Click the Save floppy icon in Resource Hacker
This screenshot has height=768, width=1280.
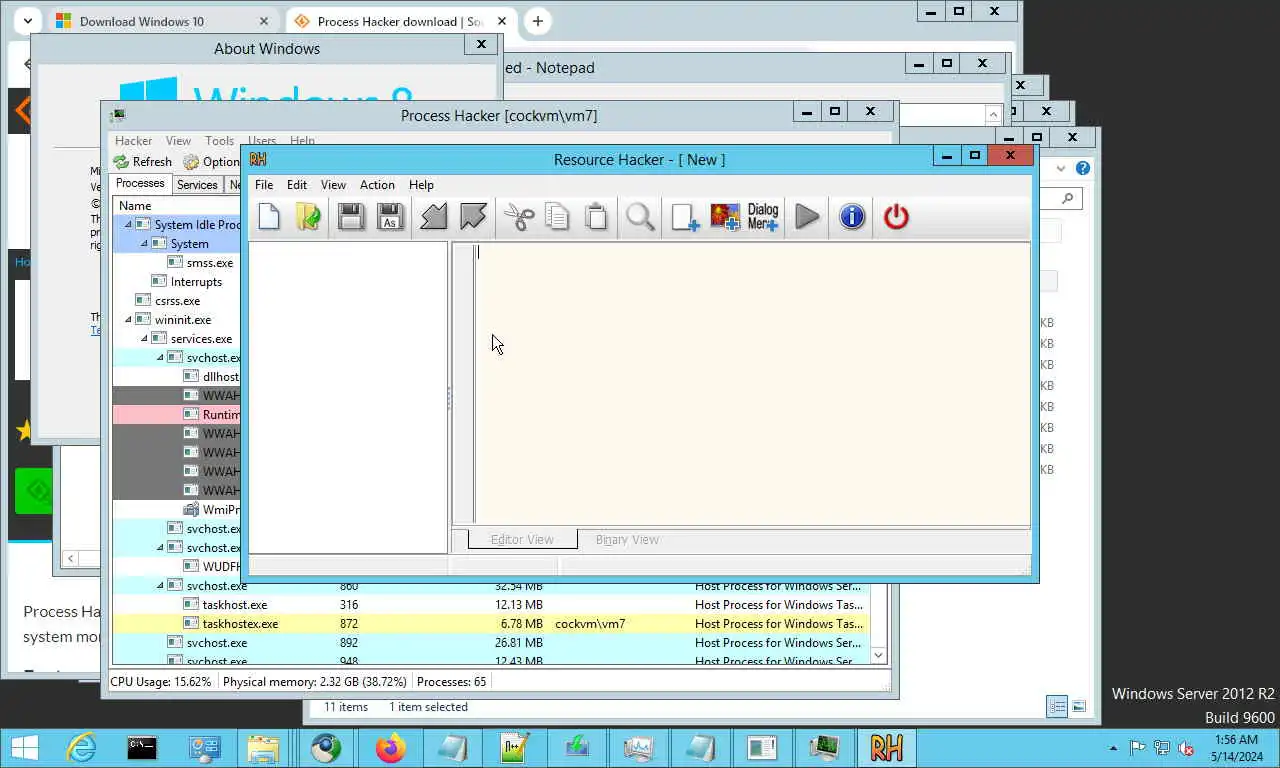tap(351, 217)
